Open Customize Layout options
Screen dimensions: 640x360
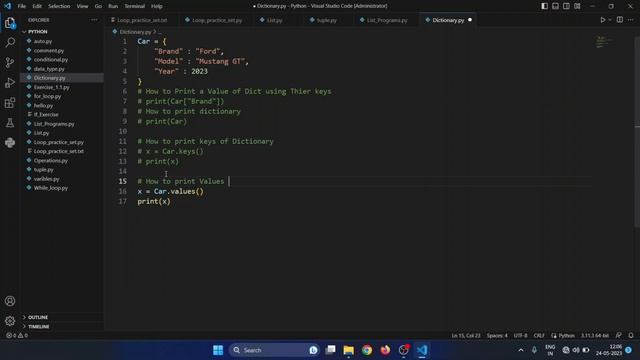pyautogui.click(x=578, y=6)
